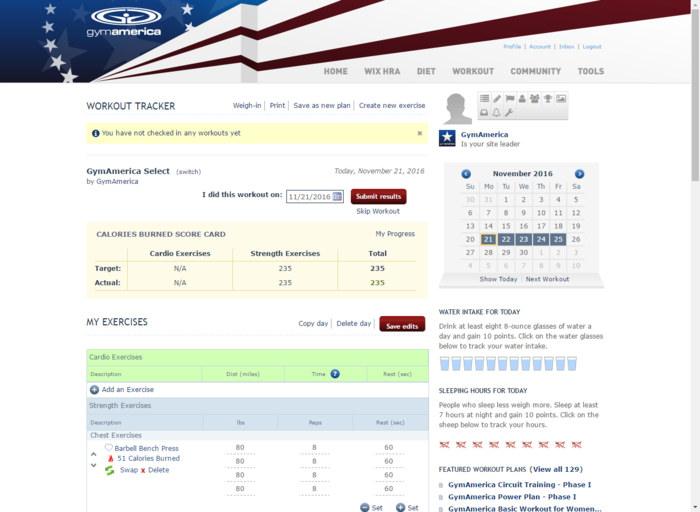
Task: Toggle the seventh sleep sheep icon
Action: (543, 445)
